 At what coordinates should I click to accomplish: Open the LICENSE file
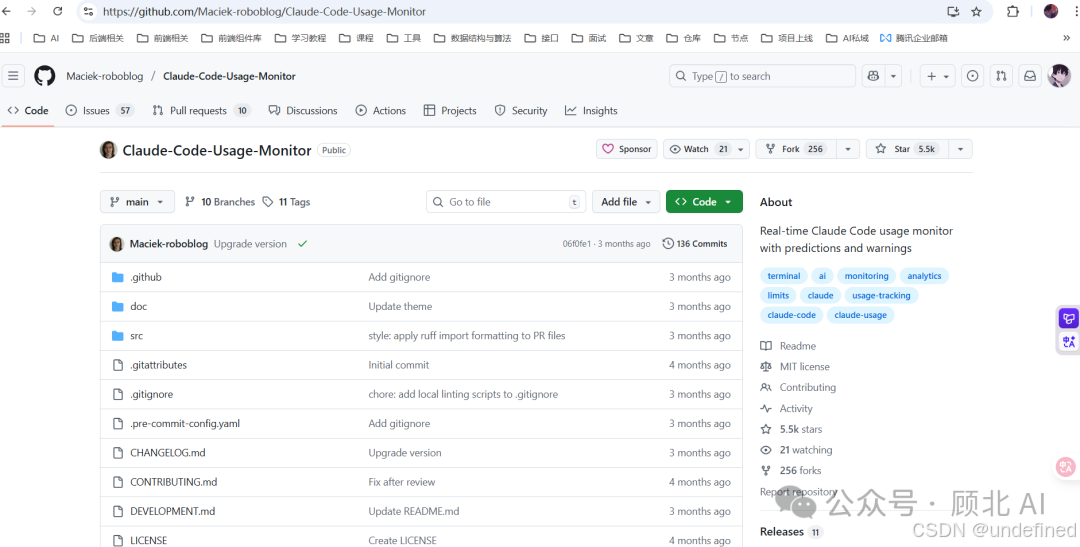point(148,541)
